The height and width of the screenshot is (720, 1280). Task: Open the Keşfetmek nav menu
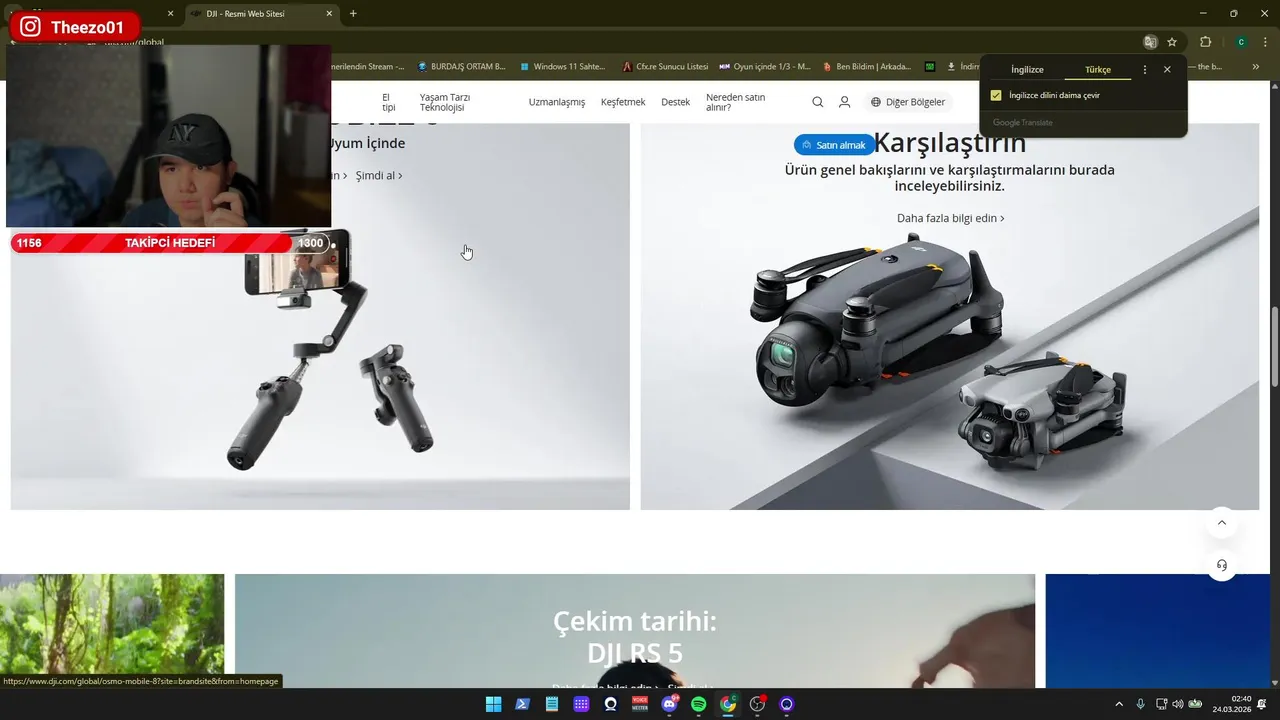pos(623,102)
